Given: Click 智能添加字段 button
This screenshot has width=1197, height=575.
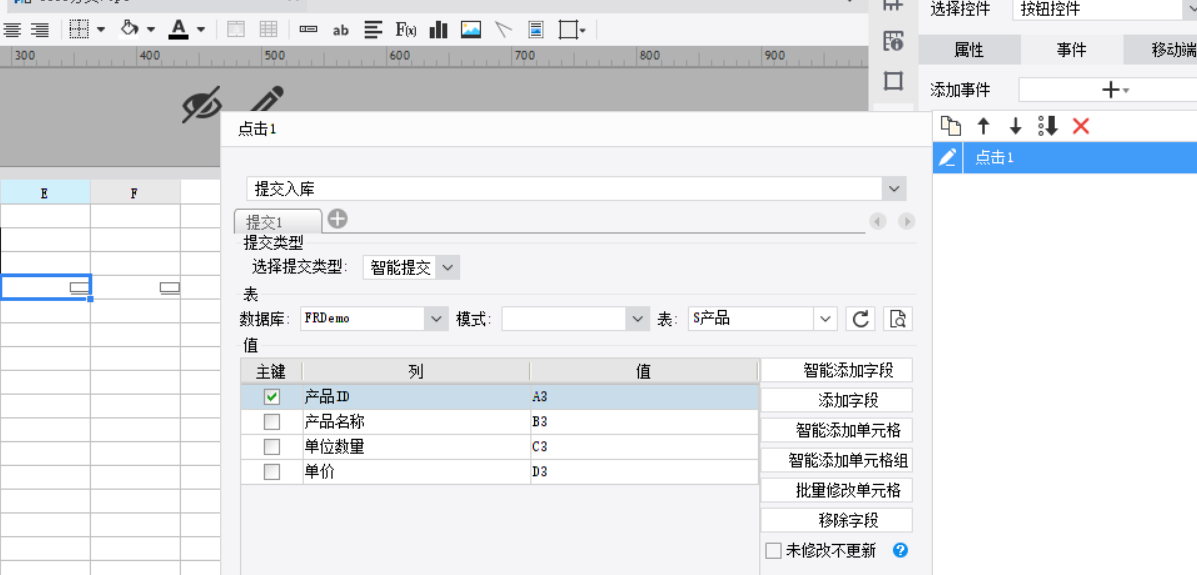Looking at the screenshot, I should click(x=837, y=370).
